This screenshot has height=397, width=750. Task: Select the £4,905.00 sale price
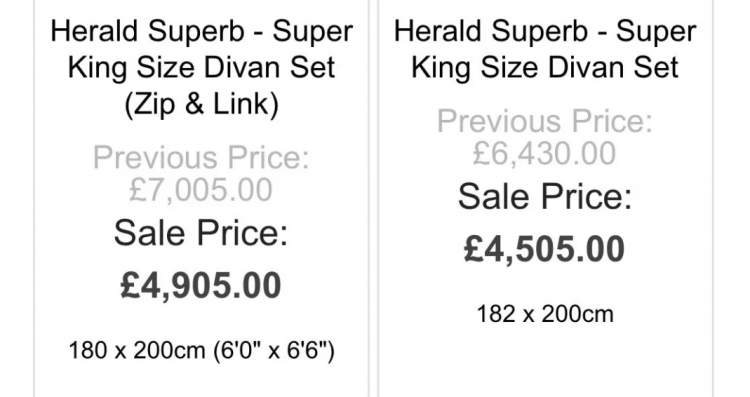tap(201, 286)
